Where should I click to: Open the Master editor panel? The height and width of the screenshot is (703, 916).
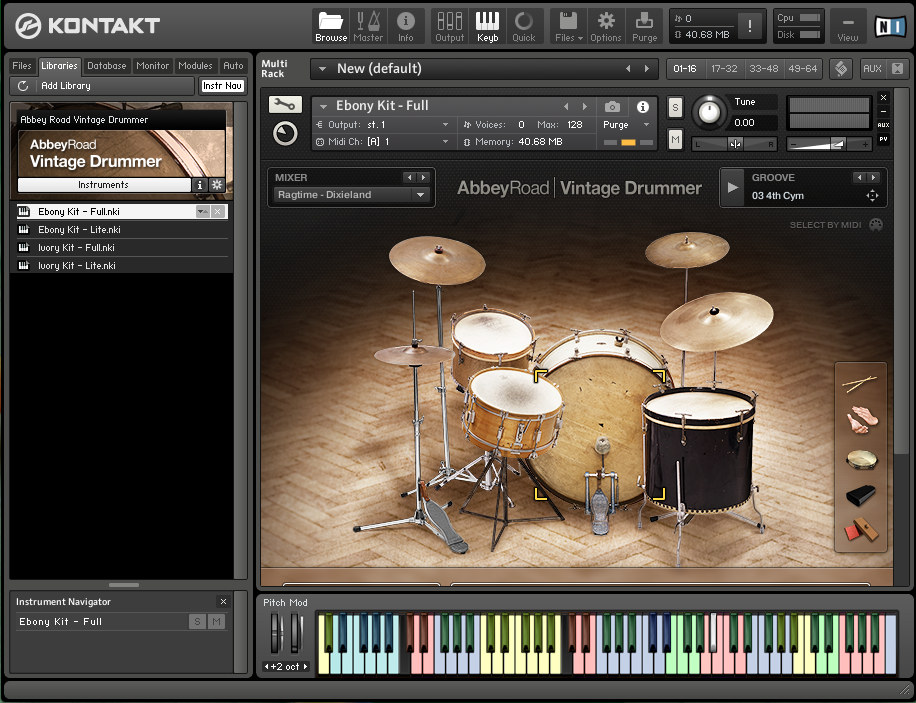368,27
